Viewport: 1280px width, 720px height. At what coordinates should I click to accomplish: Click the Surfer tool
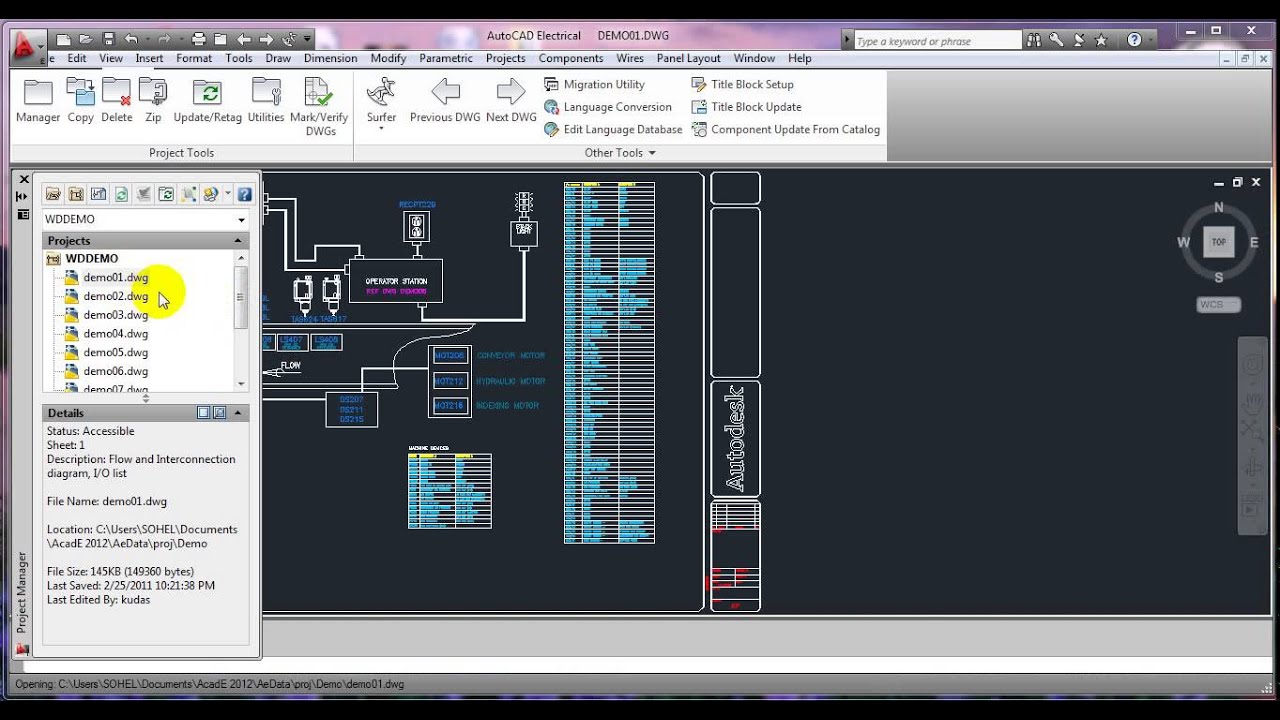(381, 101)
